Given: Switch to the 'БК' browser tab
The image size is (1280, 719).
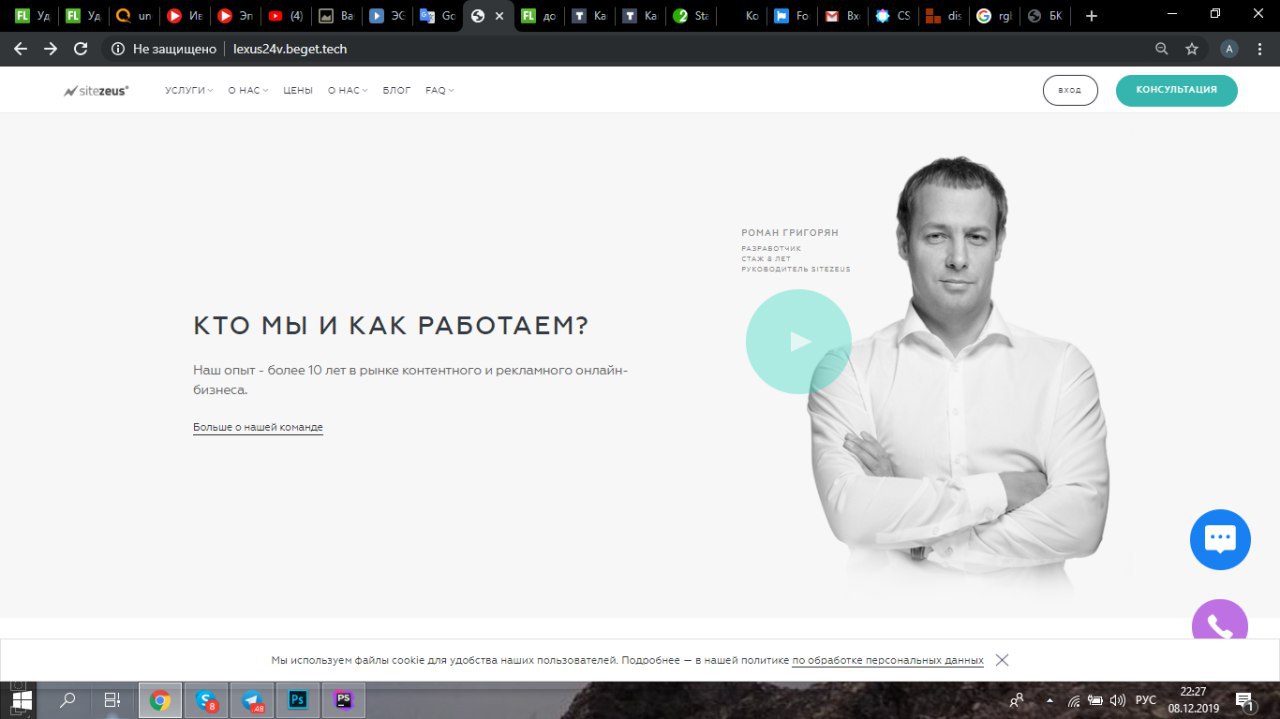Looking at the screenshot, I should [x=1045, y=16].
